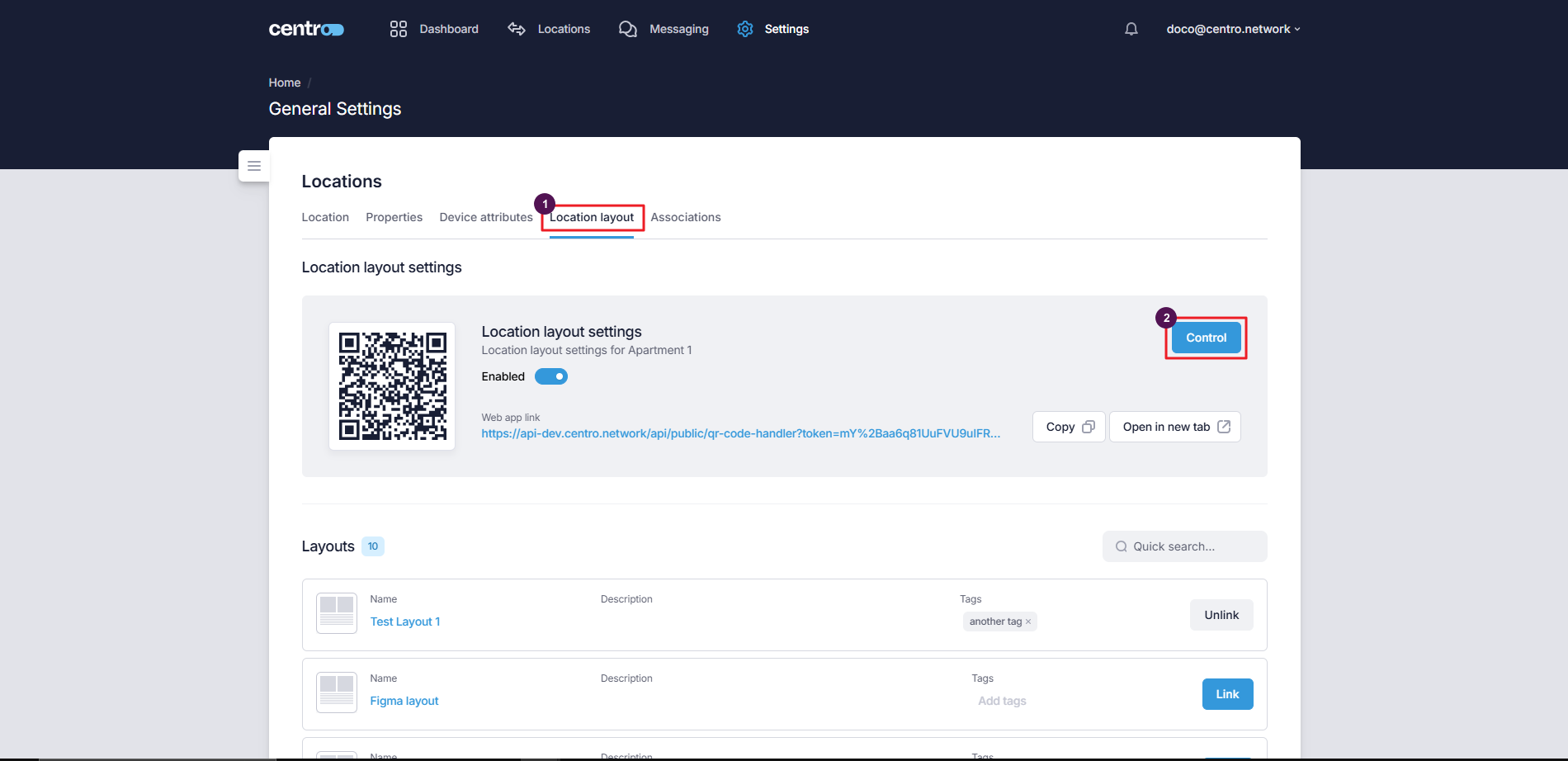Open Test Layout 1 link
This screenshot has width=1568, height=761.
point(405,622)
